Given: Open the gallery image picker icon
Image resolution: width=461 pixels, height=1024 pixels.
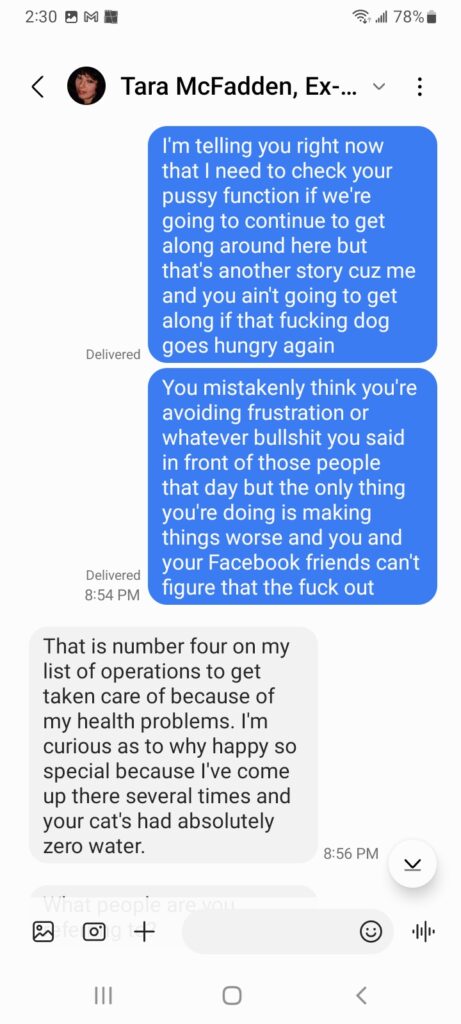Looking at the screenshot, I should point(43,931).
